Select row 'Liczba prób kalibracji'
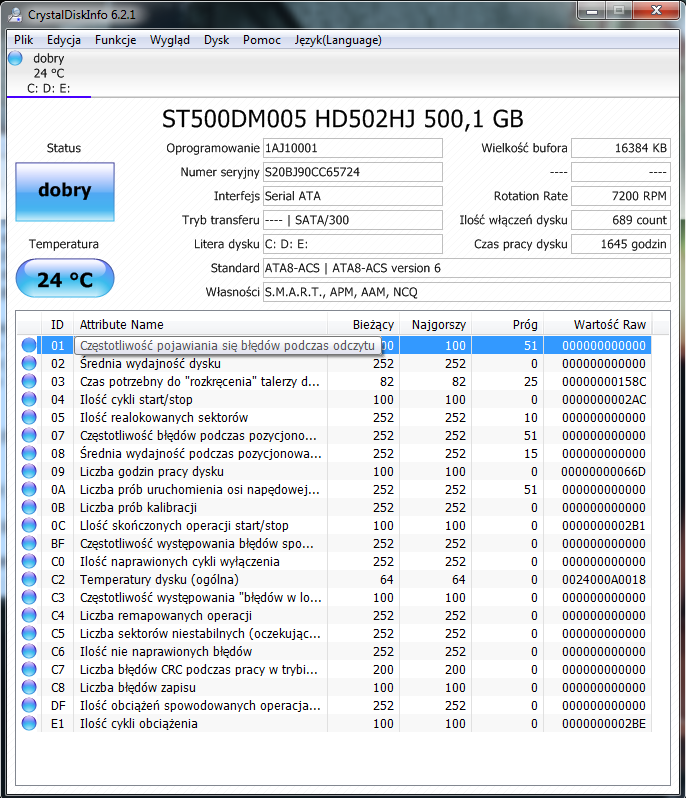Viewport: 686px width, 802px height. [335, 507]
